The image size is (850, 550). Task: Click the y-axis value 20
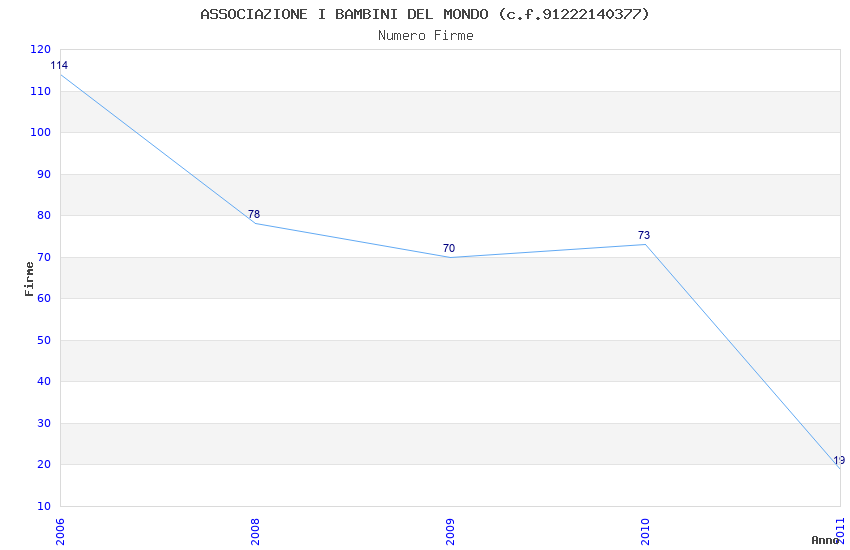tap(44, 464)
